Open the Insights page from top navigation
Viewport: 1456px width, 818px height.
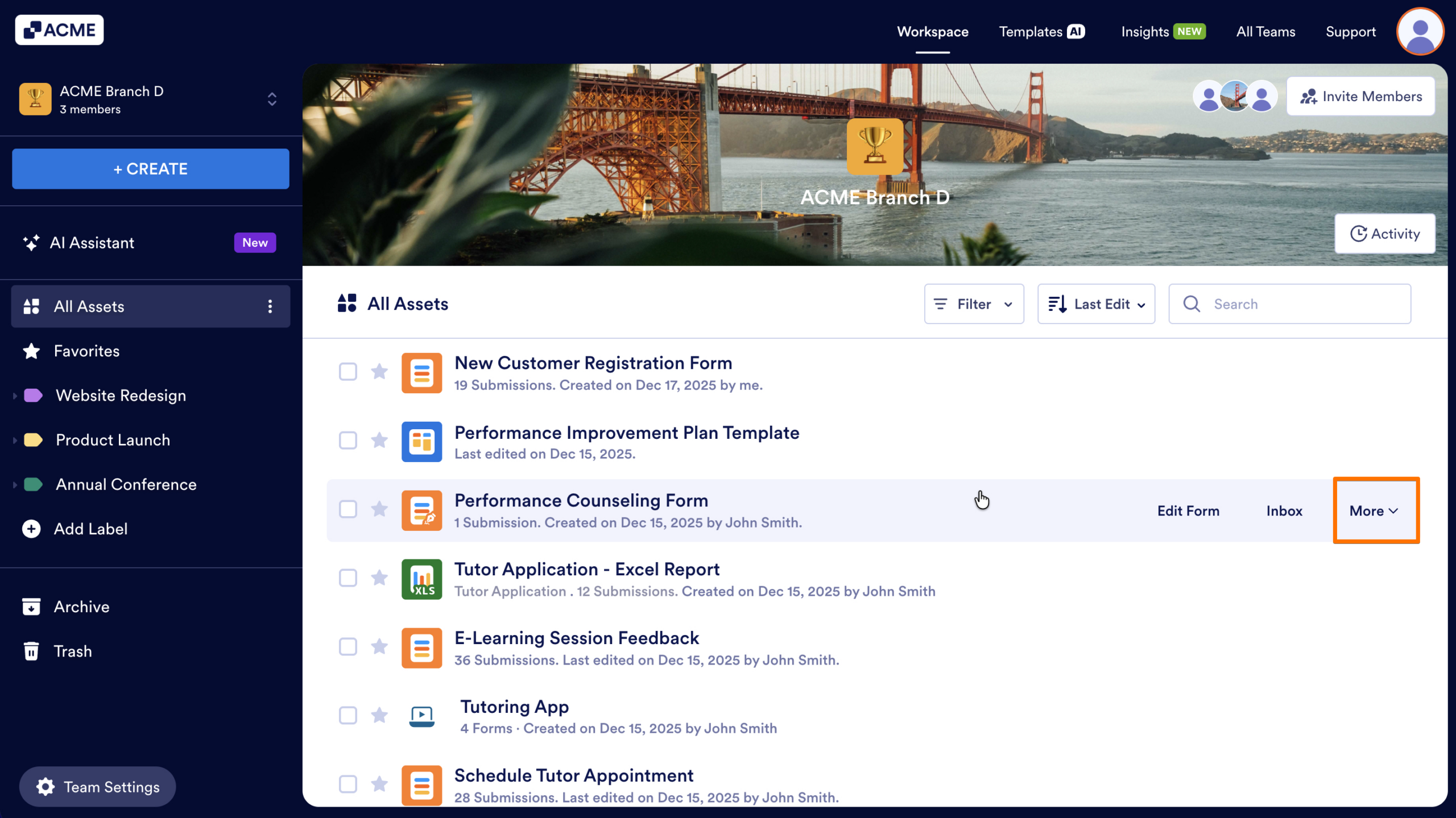coord(1144,32)
